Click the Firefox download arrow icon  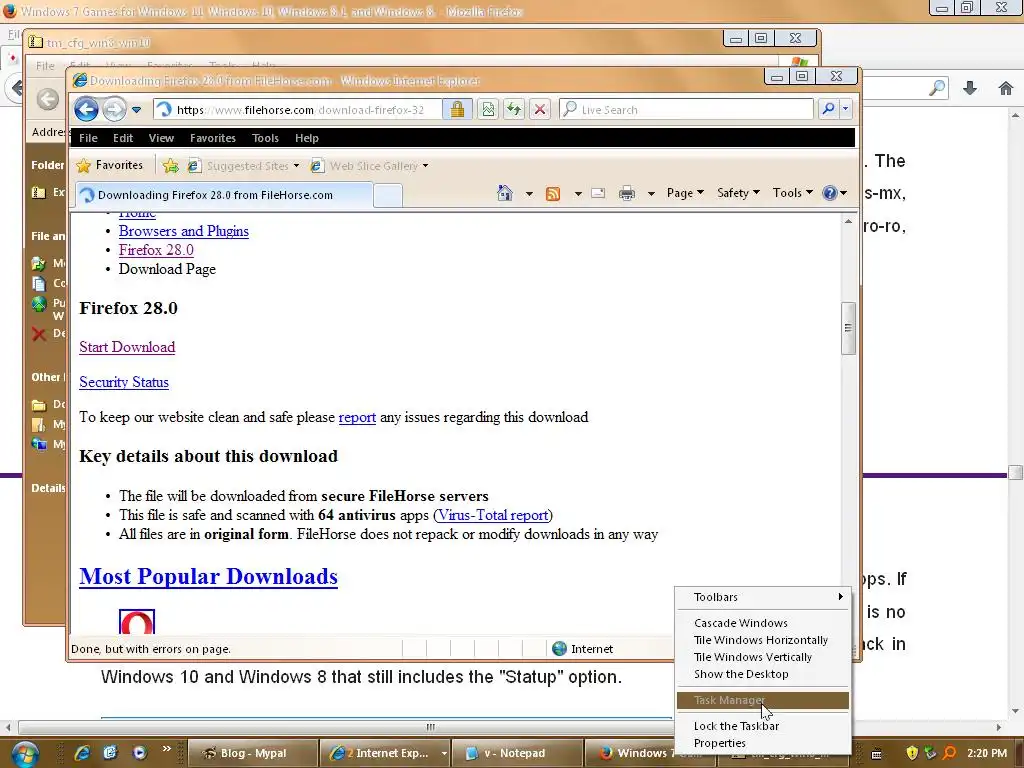pyautogui.click(x=970, y=88)
